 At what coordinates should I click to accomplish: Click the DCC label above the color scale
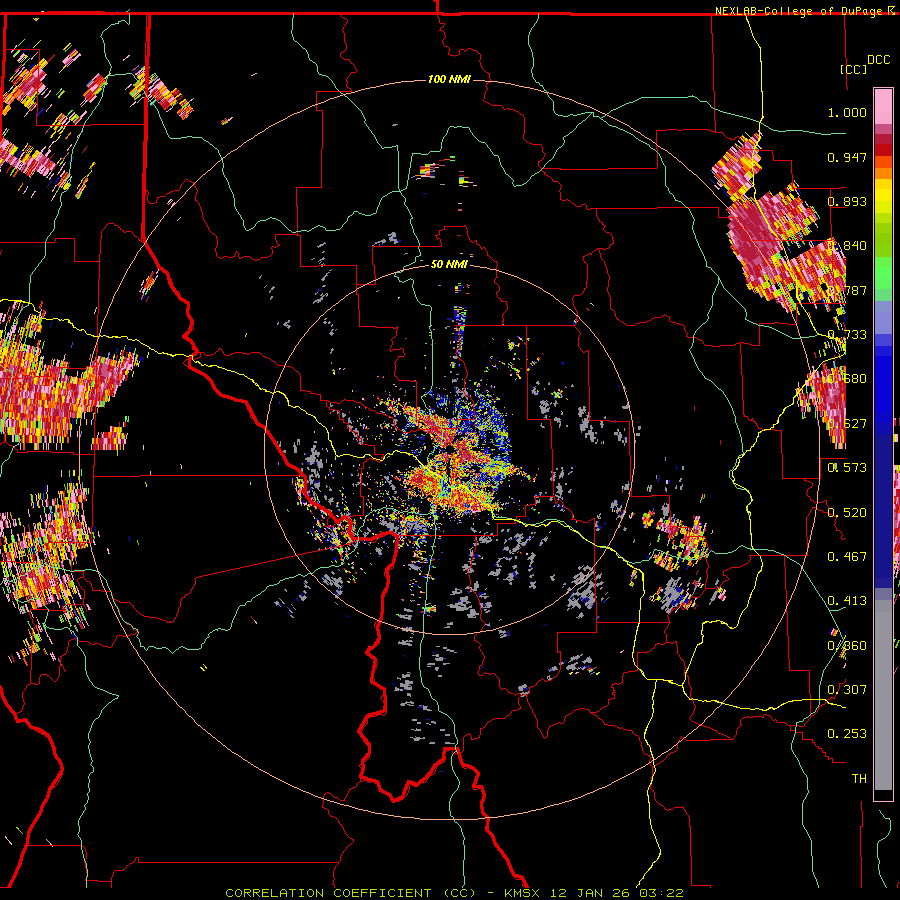tap(879, 60)
